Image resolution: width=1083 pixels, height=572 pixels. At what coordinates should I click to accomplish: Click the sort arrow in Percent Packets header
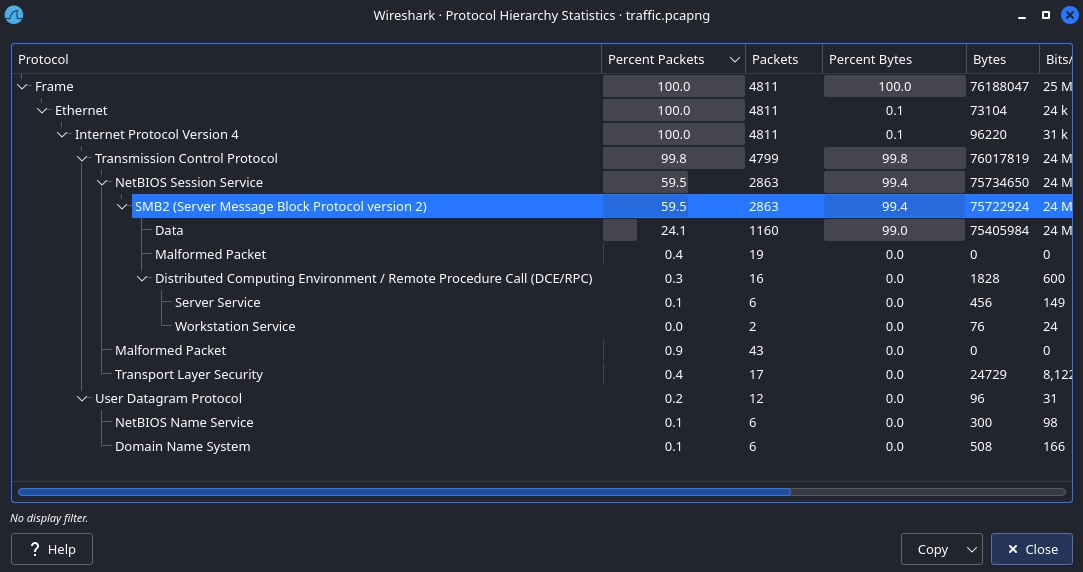[x=735, y=60]
